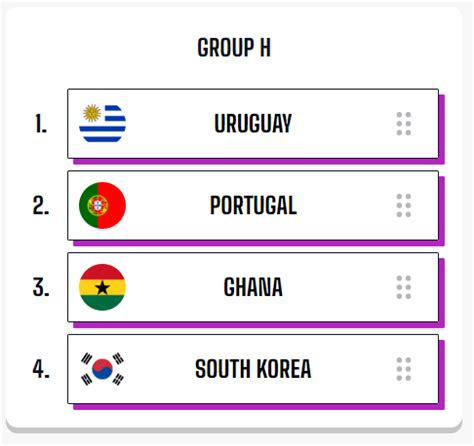Screen dimensions: 474x446
Task: Click the rank number 2 label
Action: (x=41, y=205)
